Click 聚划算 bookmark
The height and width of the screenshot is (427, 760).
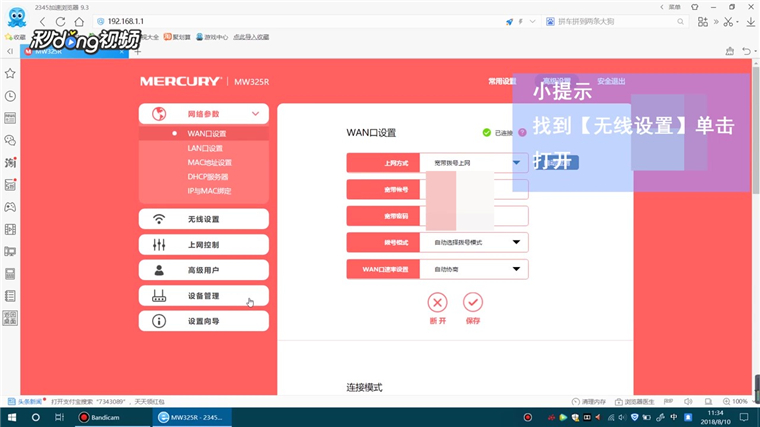(x=177, y=37)
